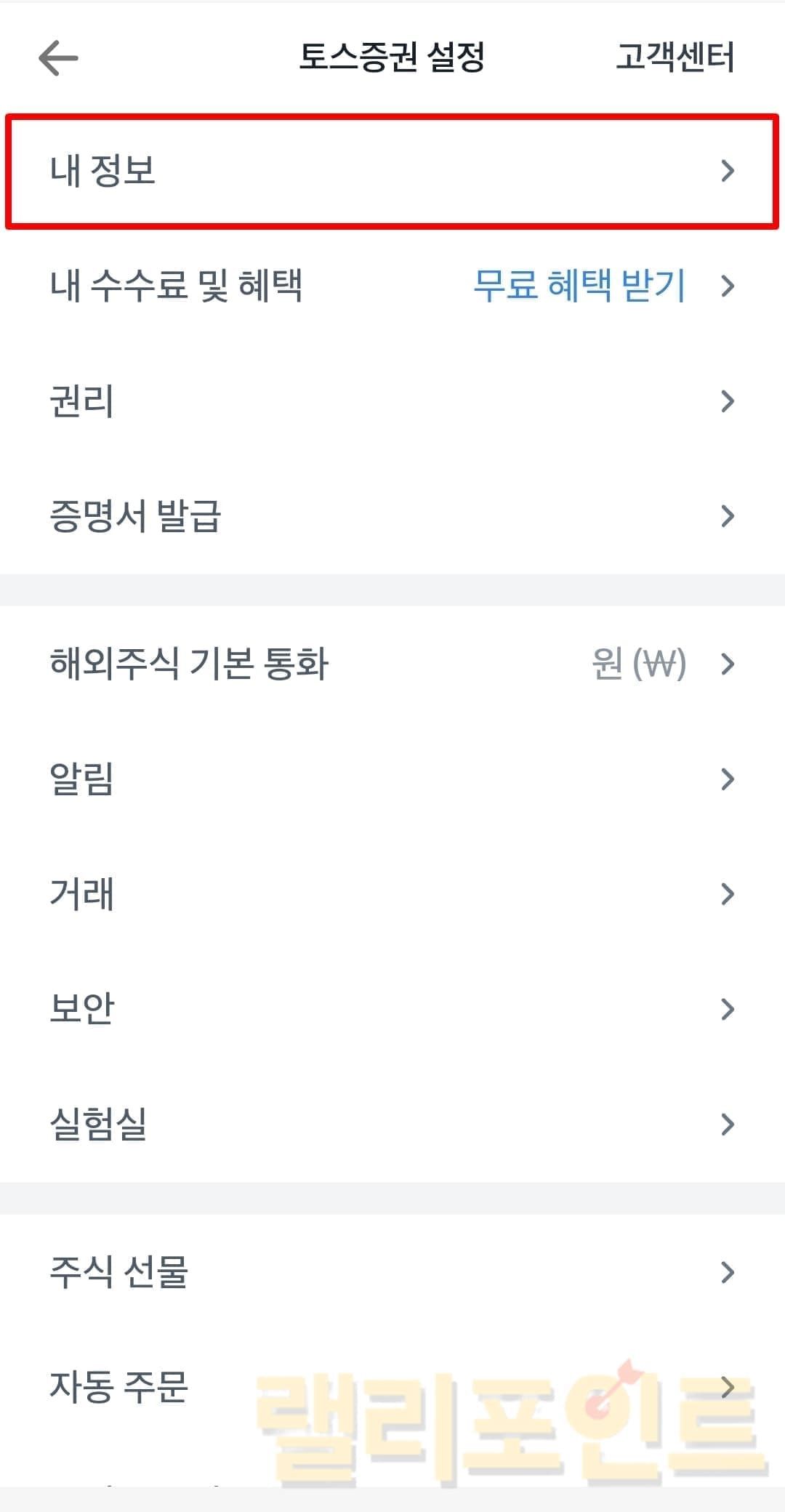Open the 실험실 lab settings

pos(98,1125)
